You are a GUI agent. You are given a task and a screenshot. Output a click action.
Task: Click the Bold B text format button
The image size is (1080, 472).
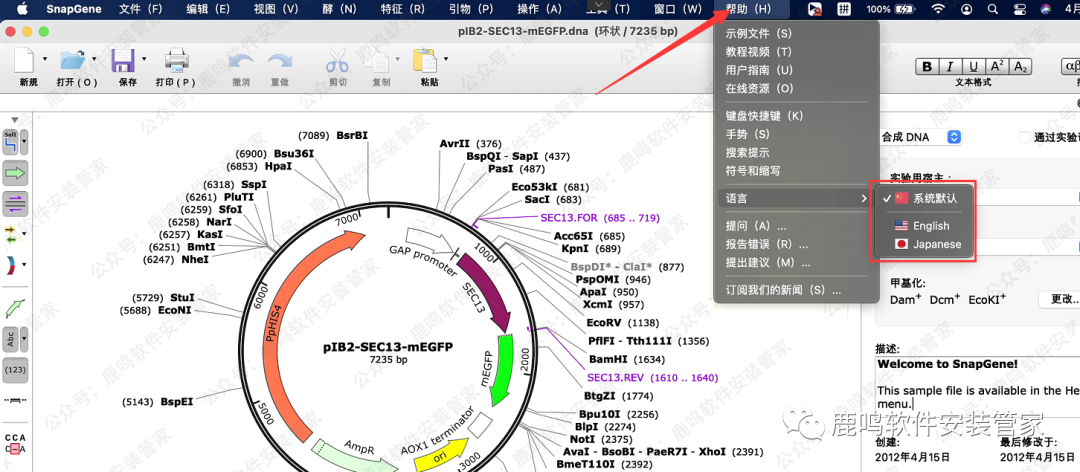(927, 67)
